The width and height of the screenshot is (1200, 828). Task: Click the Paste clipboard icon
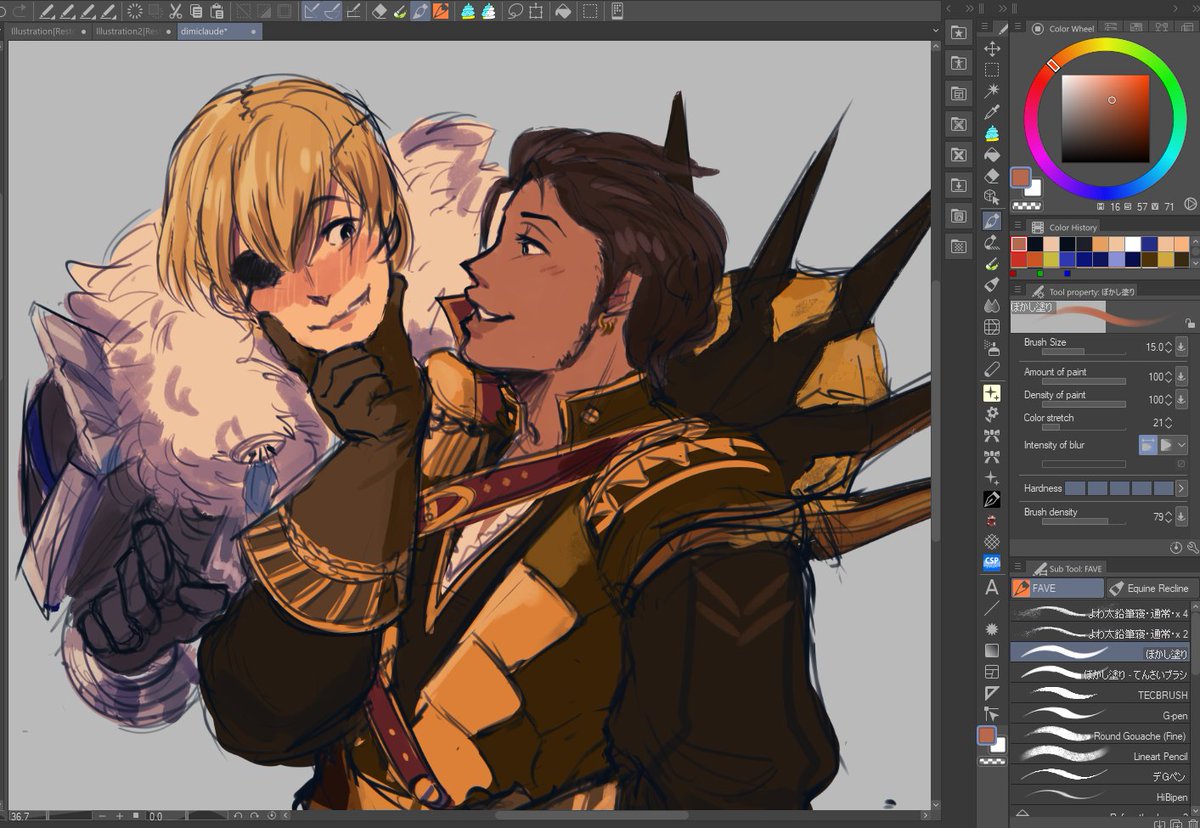point(219,11)
